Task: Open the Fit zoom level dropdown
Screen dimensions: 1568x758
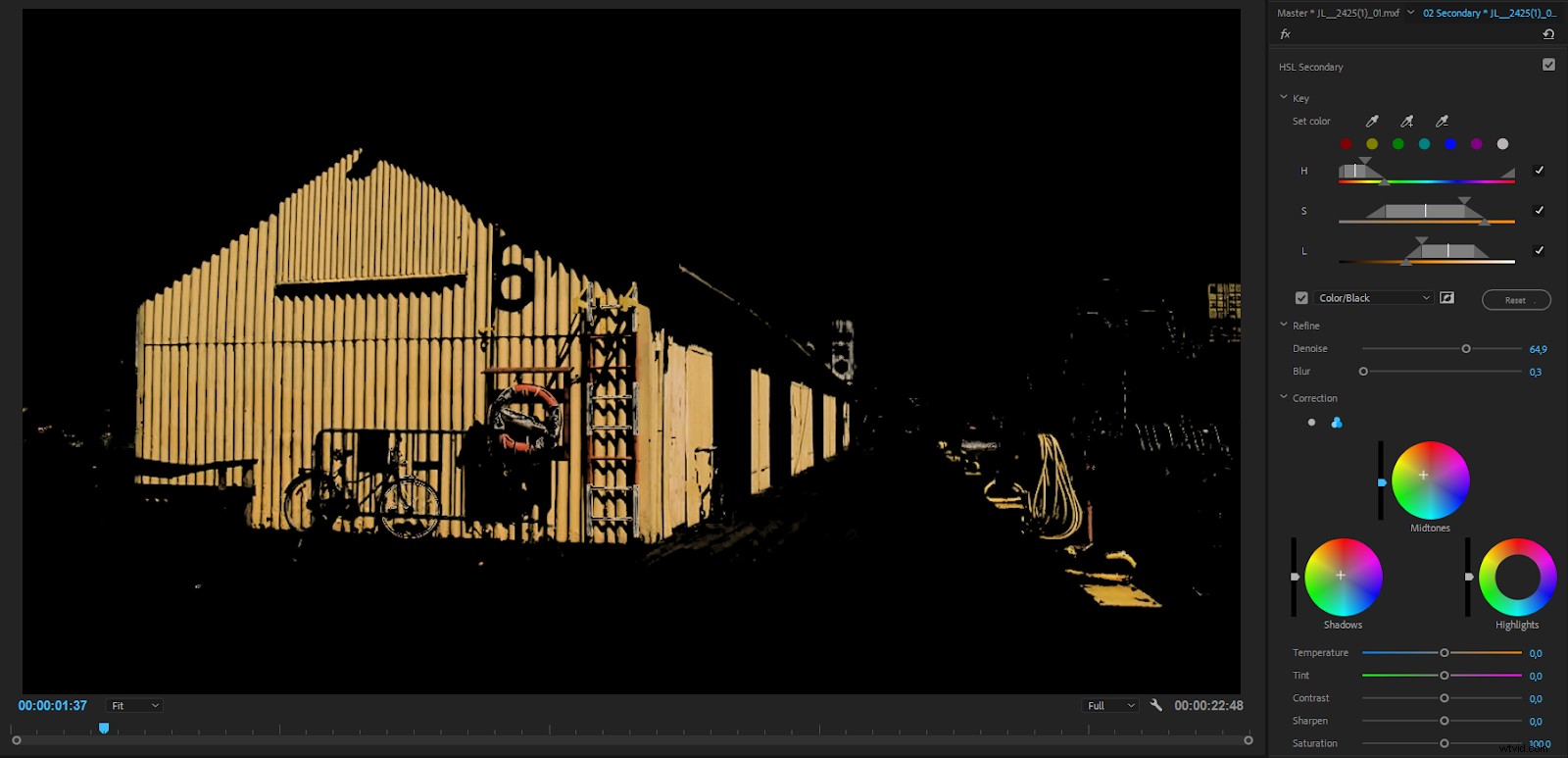Action: [134, 706]
